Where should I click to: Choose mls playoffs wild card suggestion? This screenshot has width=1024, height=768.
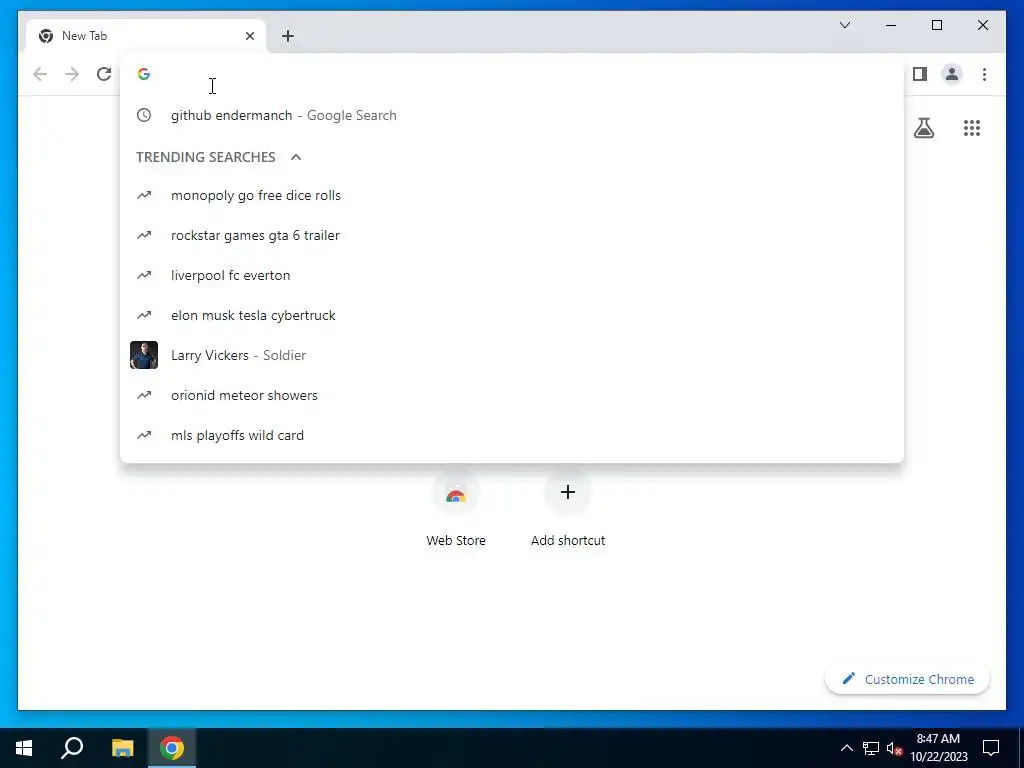click(x=512, y=435)
